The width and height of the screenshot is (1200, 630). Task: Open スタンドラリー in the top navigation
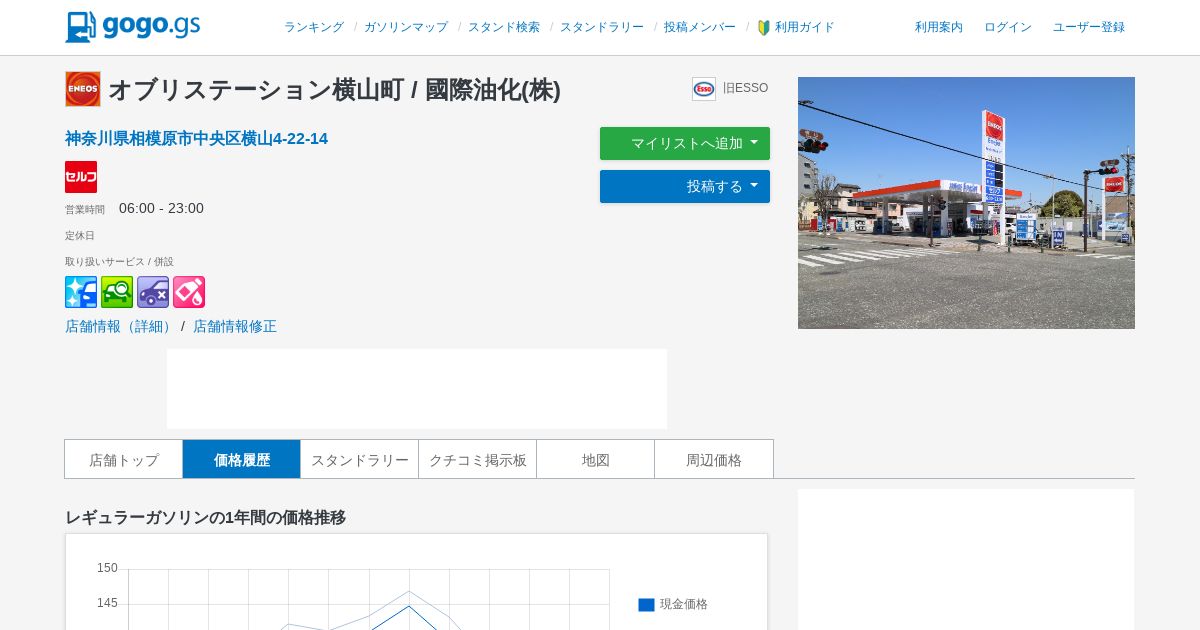click(x=602, y=27)
